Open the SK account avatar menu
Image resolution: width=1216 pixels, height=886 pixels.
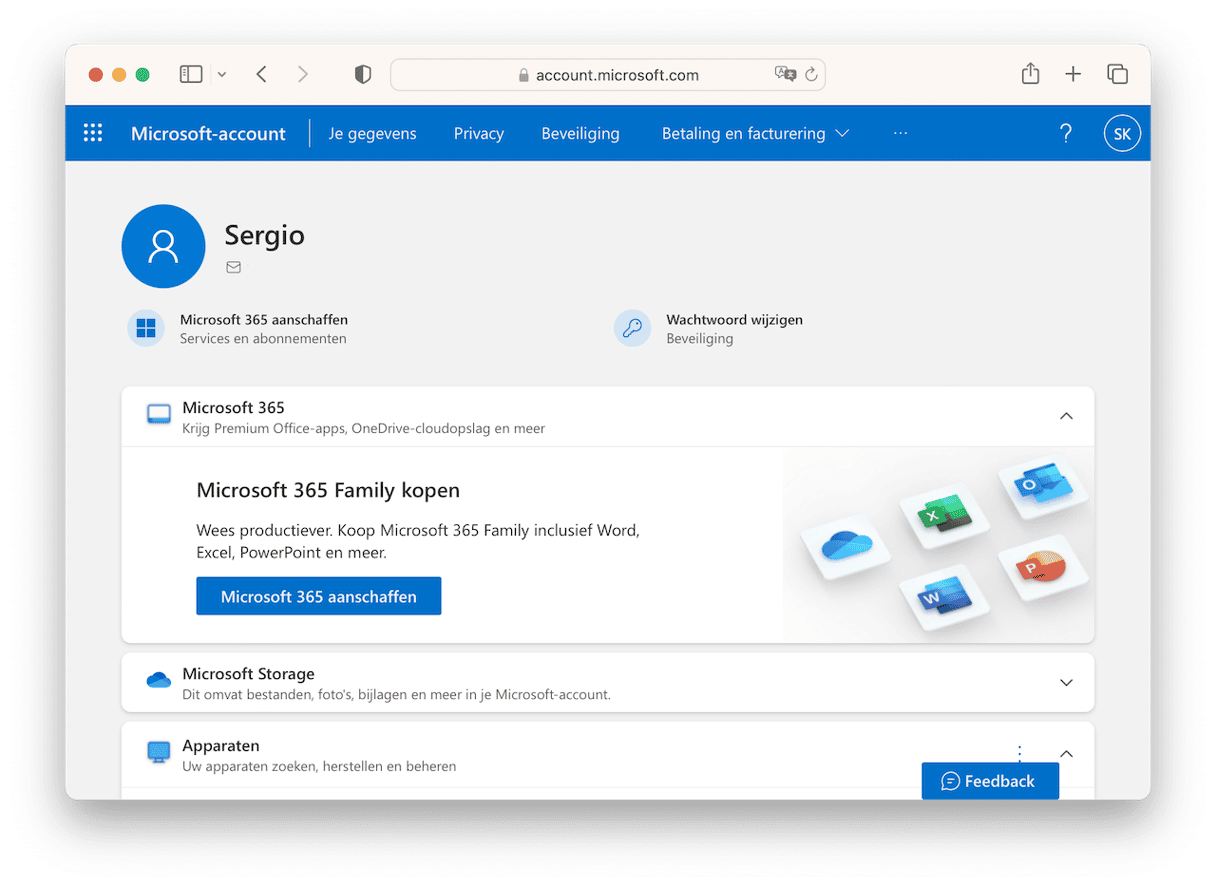click(x=1122, y=133)
